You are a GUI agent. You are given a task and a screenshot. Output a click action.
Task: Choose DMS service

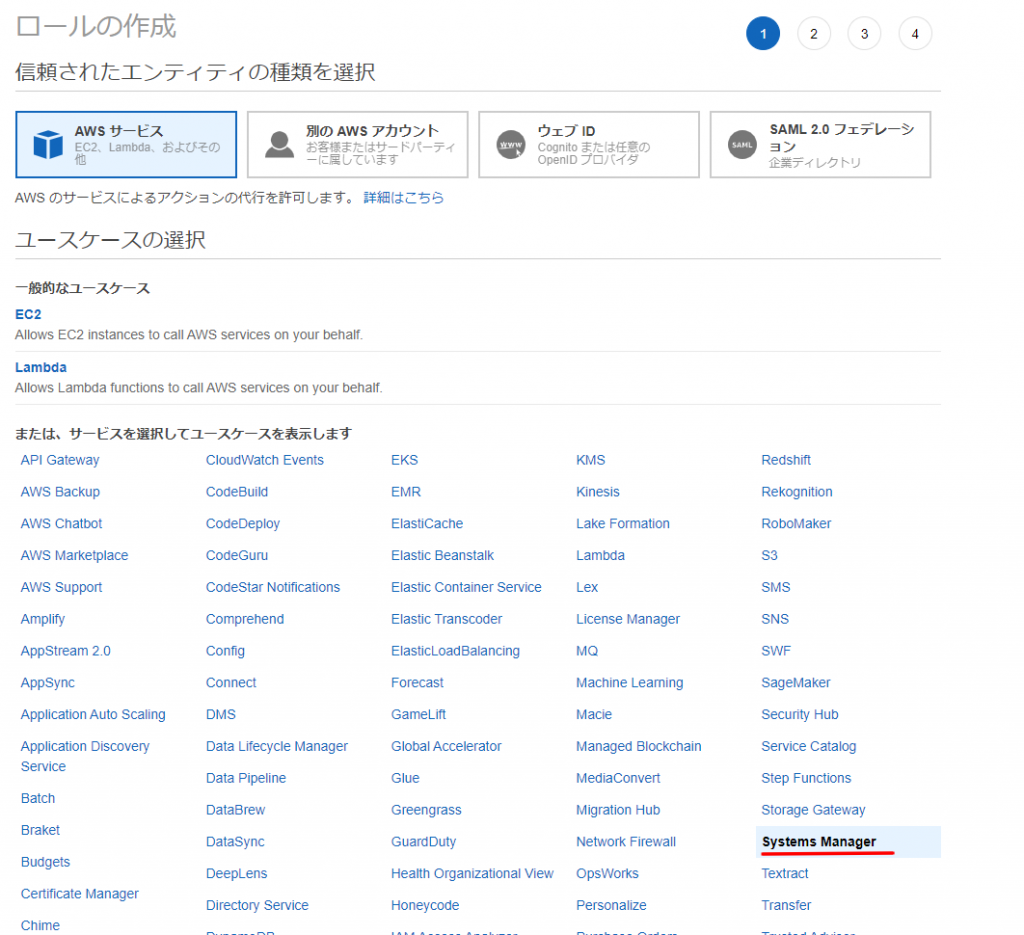221,714
